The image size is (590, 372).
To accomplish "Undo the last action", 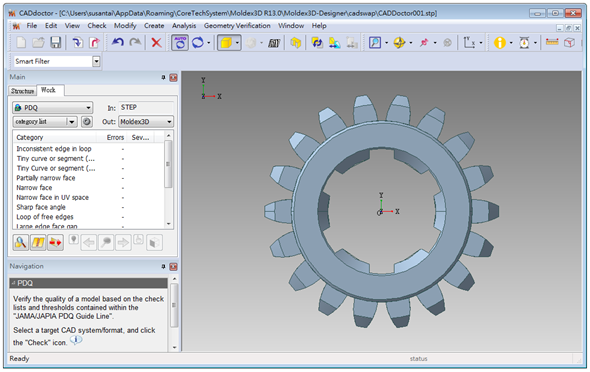I will tap(117, 43).
